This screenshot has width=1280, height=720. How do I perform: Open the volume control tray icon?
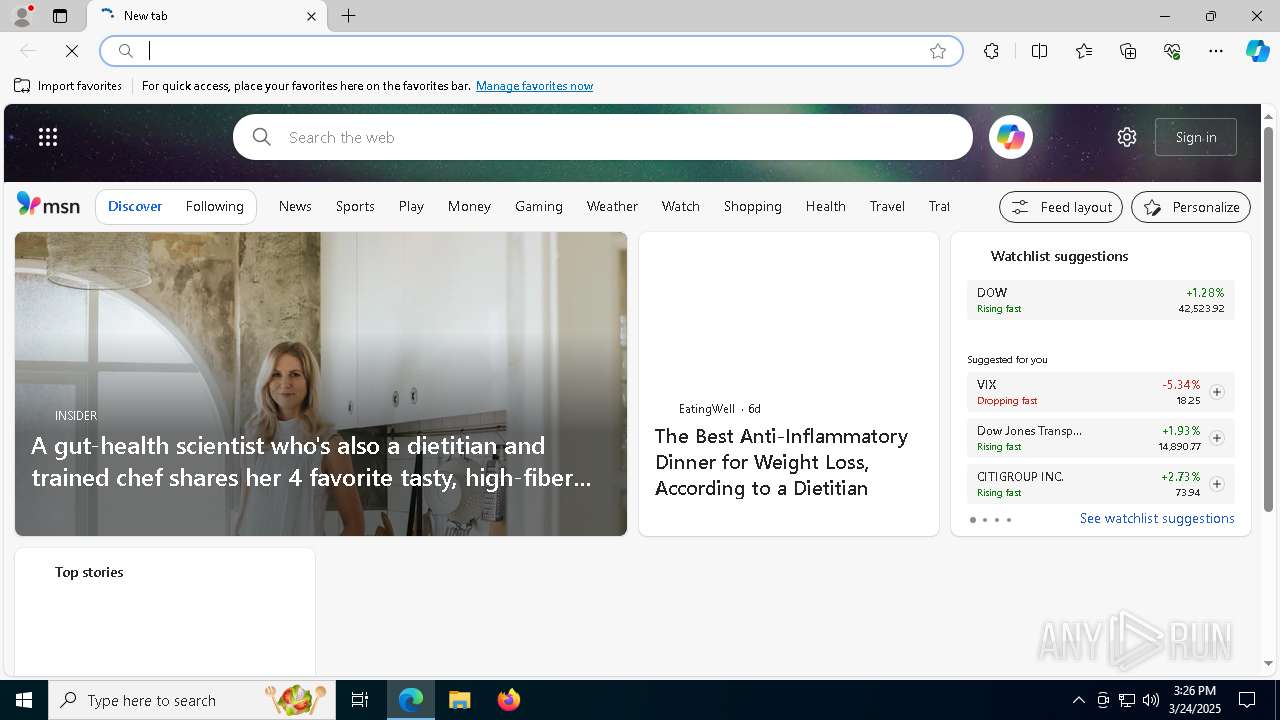[1151, 700]
